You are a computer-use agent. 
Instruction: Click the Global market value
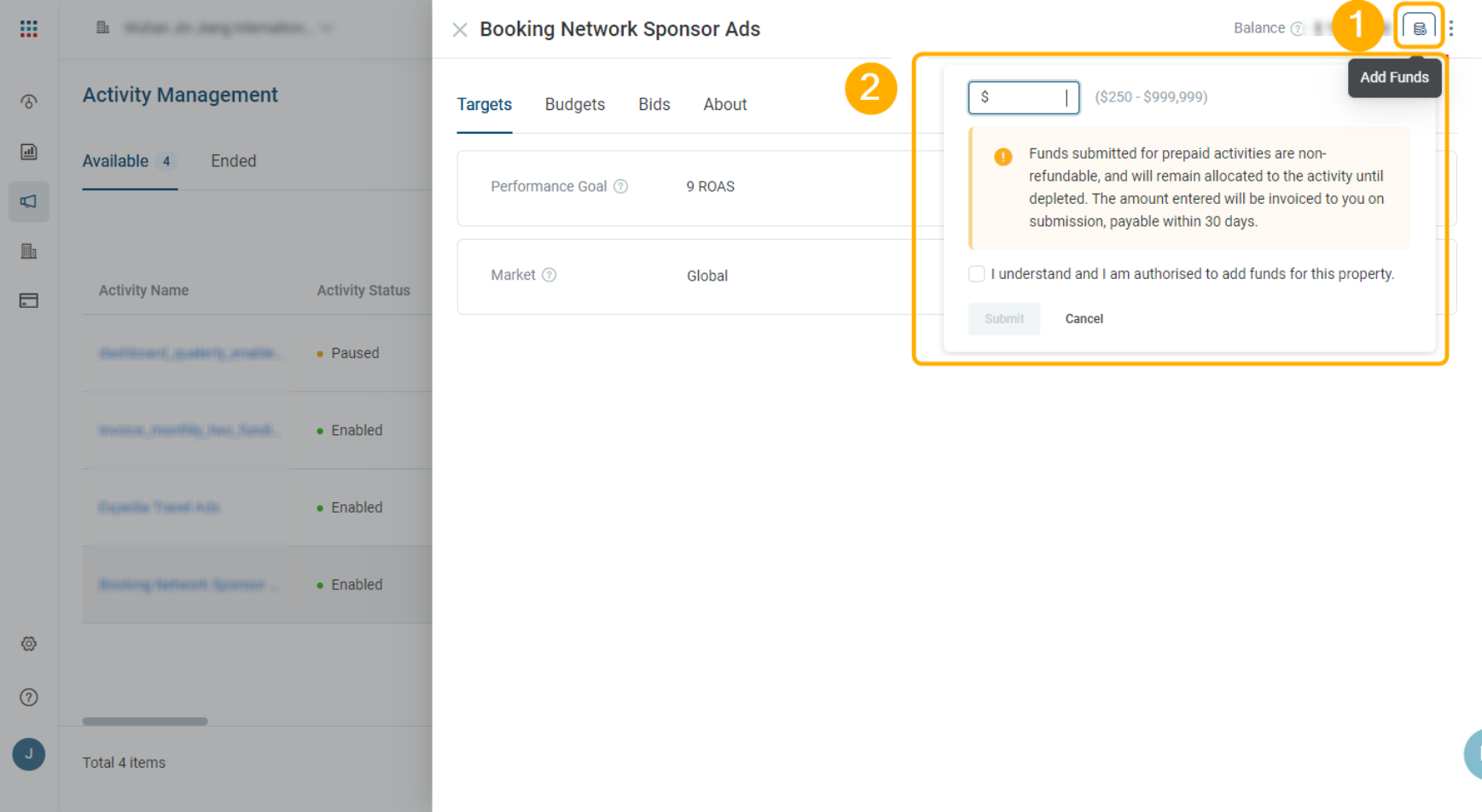click(707, 276)
